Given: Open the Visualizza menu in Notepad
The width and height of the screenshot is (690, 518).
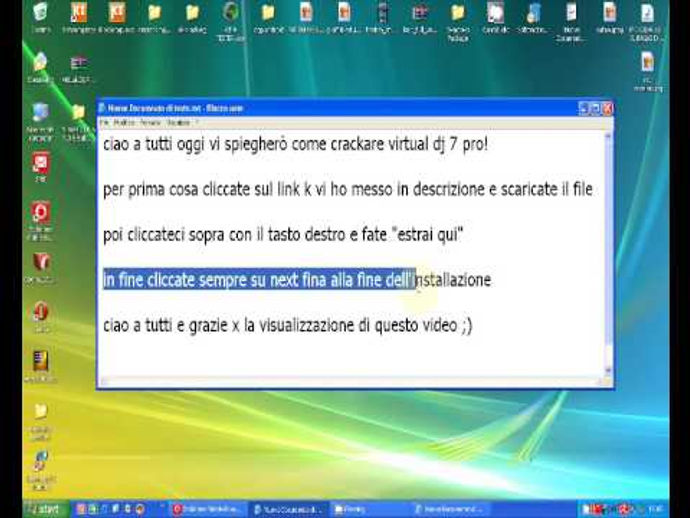Looking at the screenshot, I should click(x=178, y=123).
